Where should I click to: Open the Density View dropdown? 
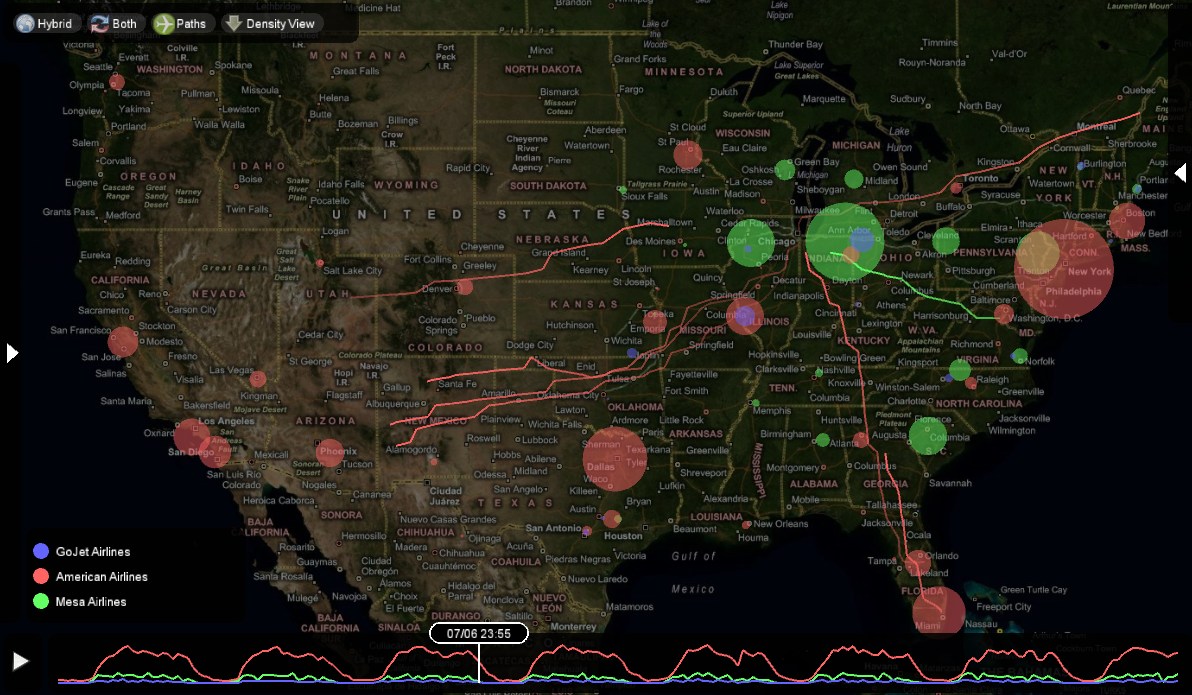point(271,24)
